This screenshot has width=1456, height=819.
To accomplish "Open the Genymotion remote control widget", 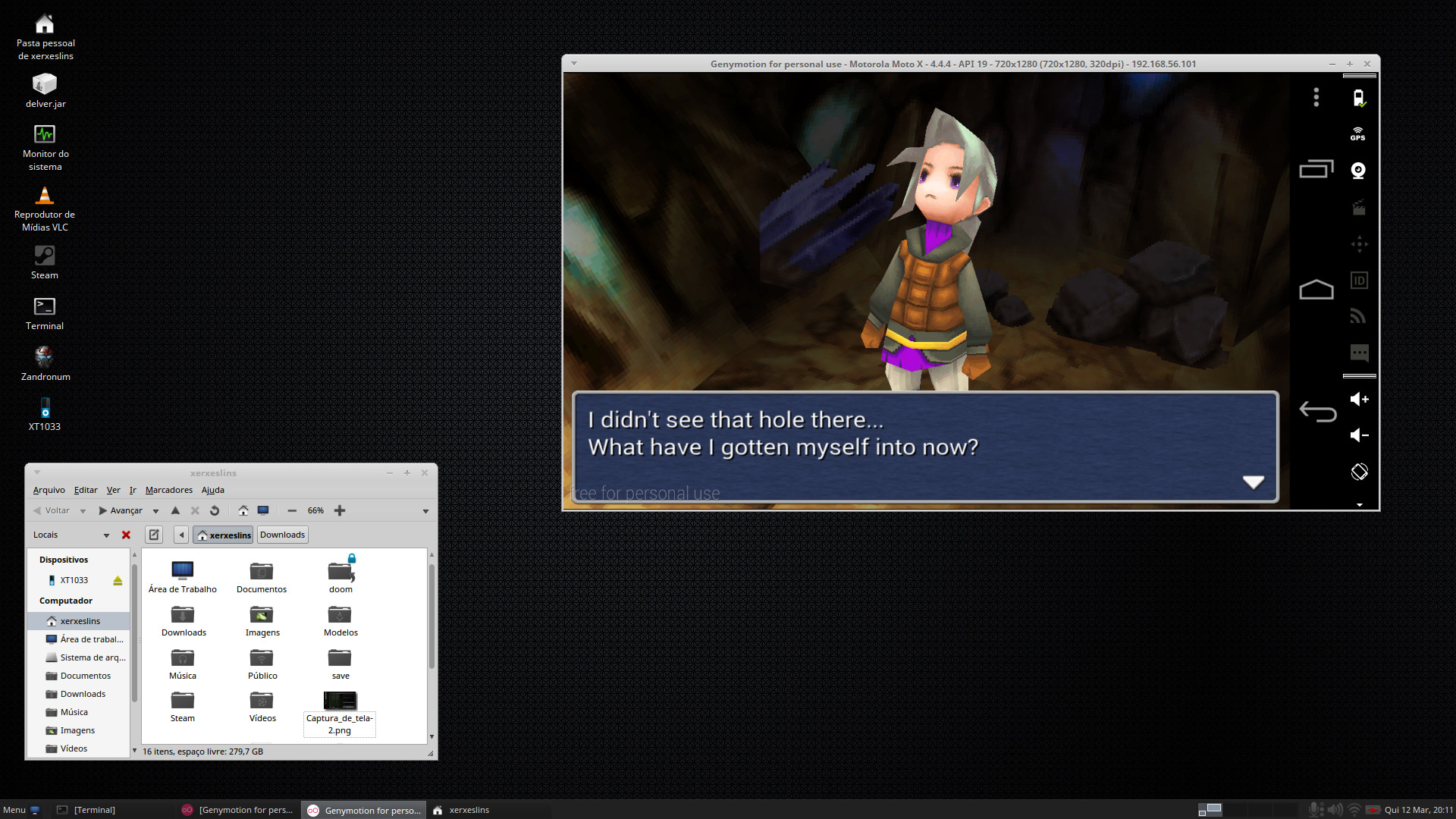I will (1359, 244).
